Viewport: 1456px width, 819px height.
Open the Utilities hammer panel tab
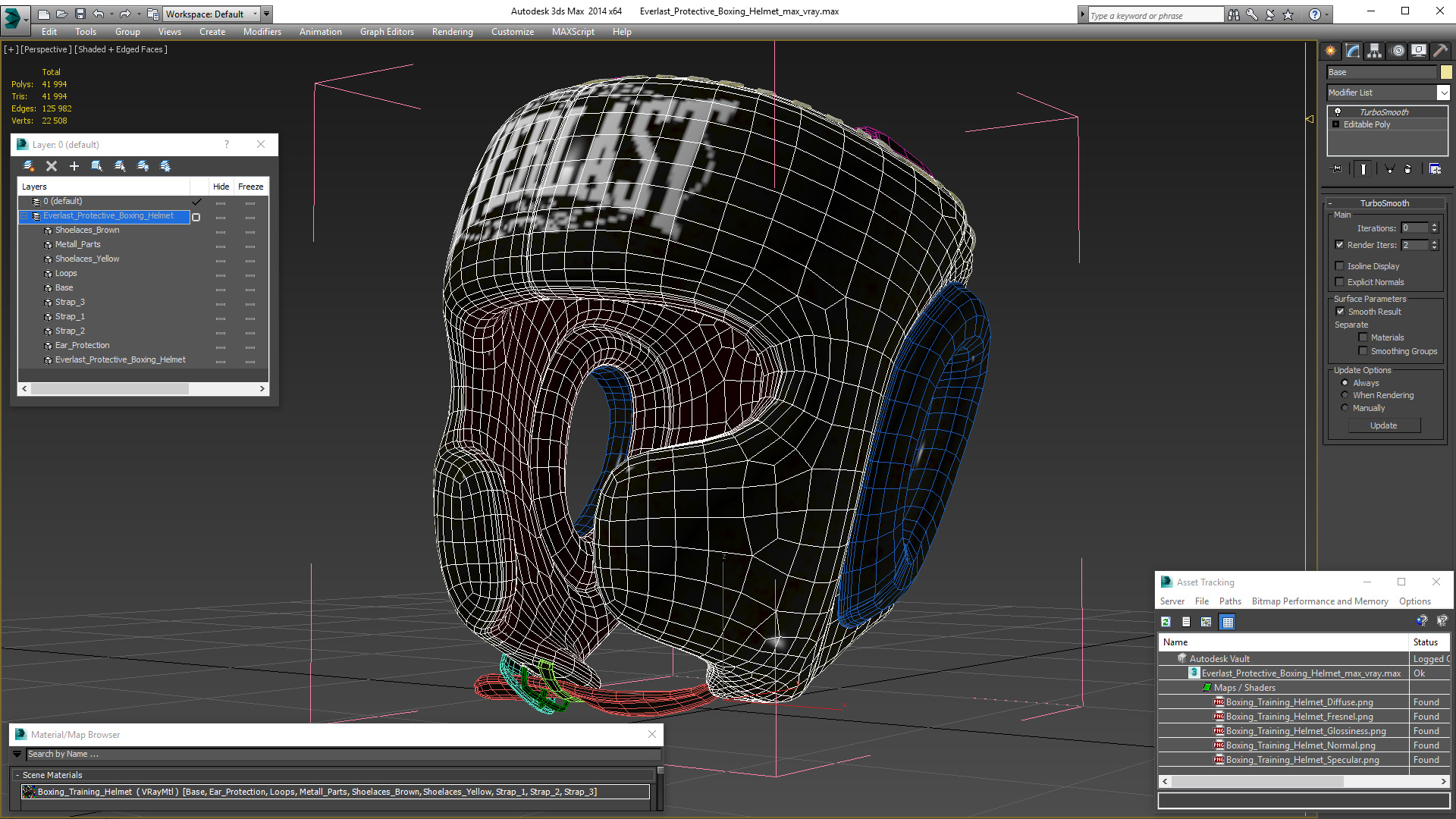click(x=1441, y=51)
